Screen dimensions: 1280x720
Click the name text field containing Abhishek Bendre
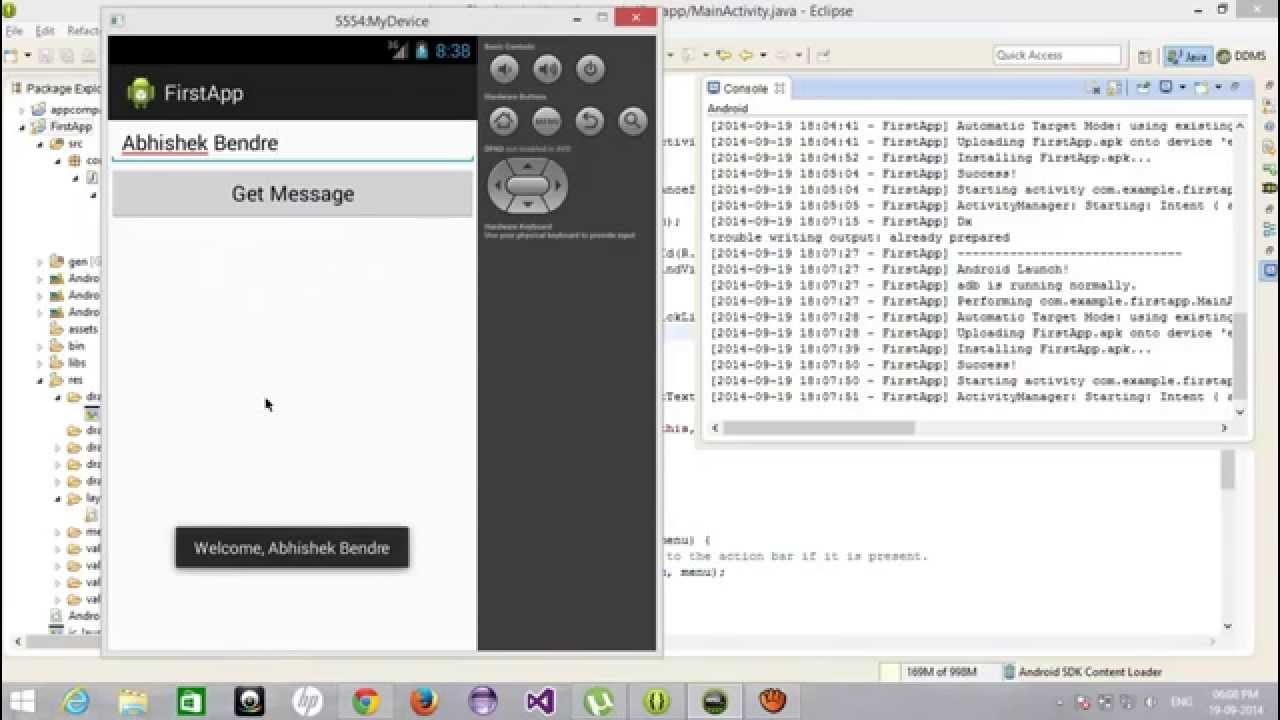tap(292, 143)
